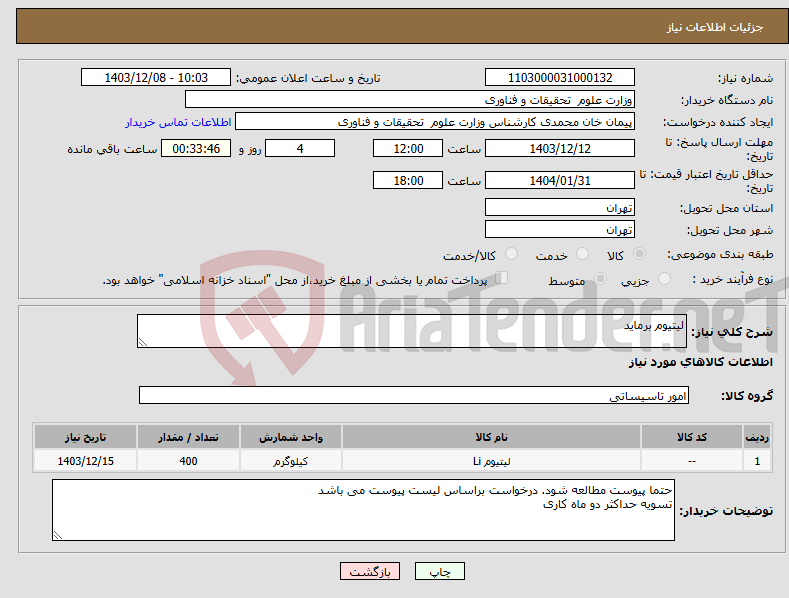Click the استان محل تحویل field تهران
Image resolution: width=789 pixels, height=598 pixels.
560,207
